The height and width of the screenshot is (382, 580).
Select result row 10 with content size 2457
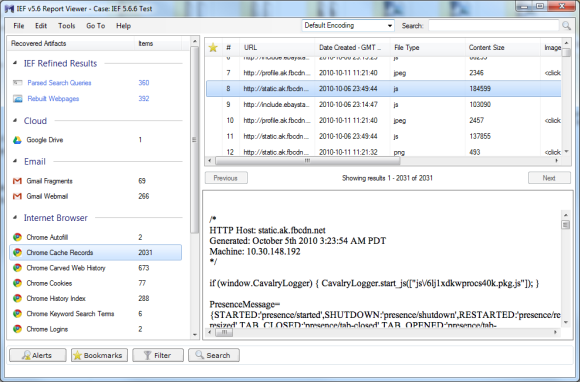click(384, 121)
